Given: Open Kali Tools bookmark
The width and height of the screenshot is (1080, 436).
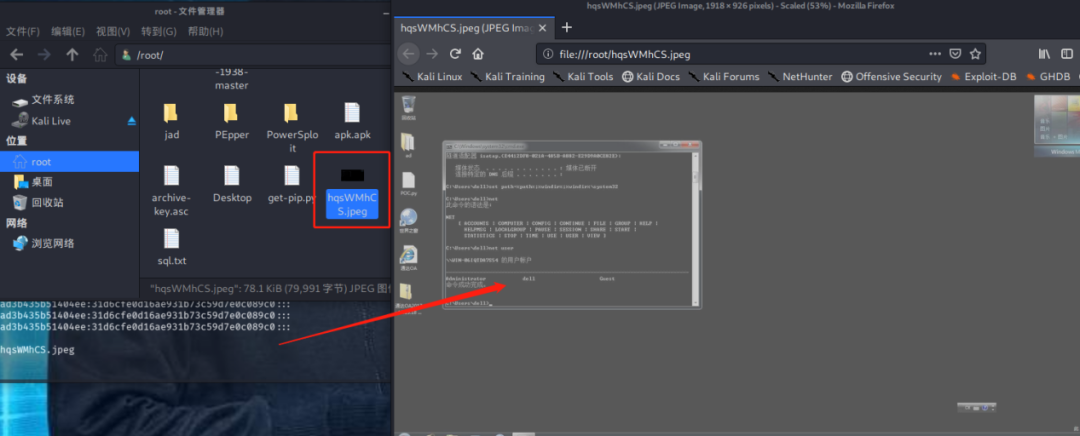Looking at the screenshot, I should pos(583,76).
